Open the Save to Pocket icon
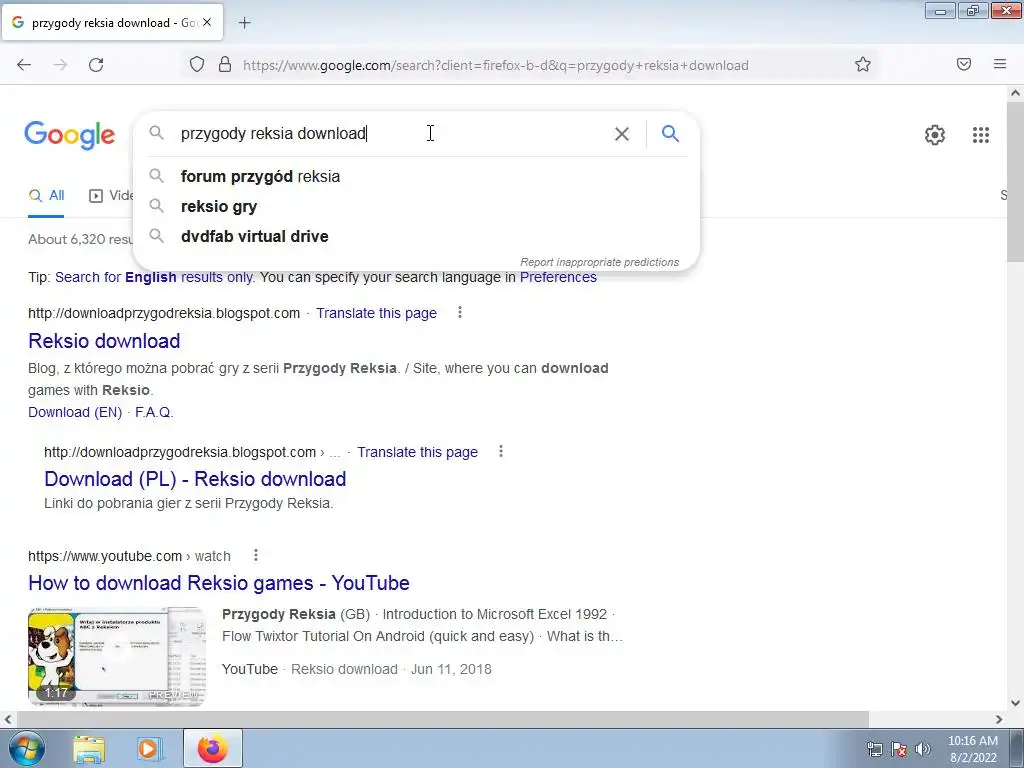The image size is (1024, 768). pyautogui.click(x=964, y=64)
